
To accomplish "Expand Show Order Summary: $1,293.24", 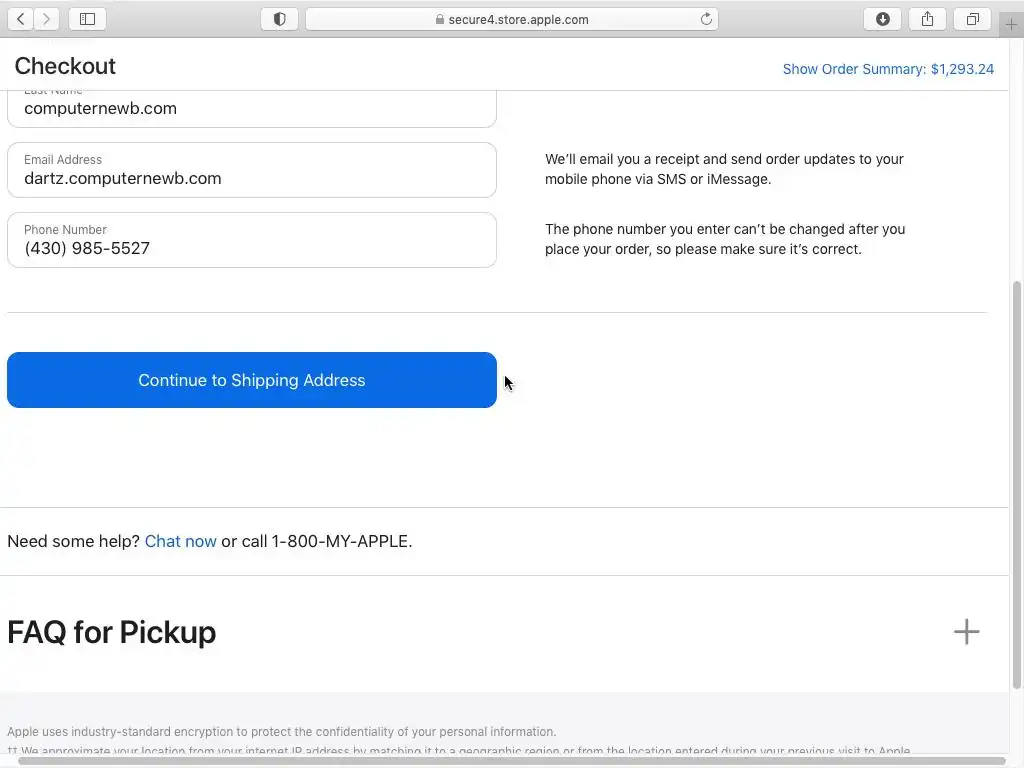I will click(x=888, y=69).
